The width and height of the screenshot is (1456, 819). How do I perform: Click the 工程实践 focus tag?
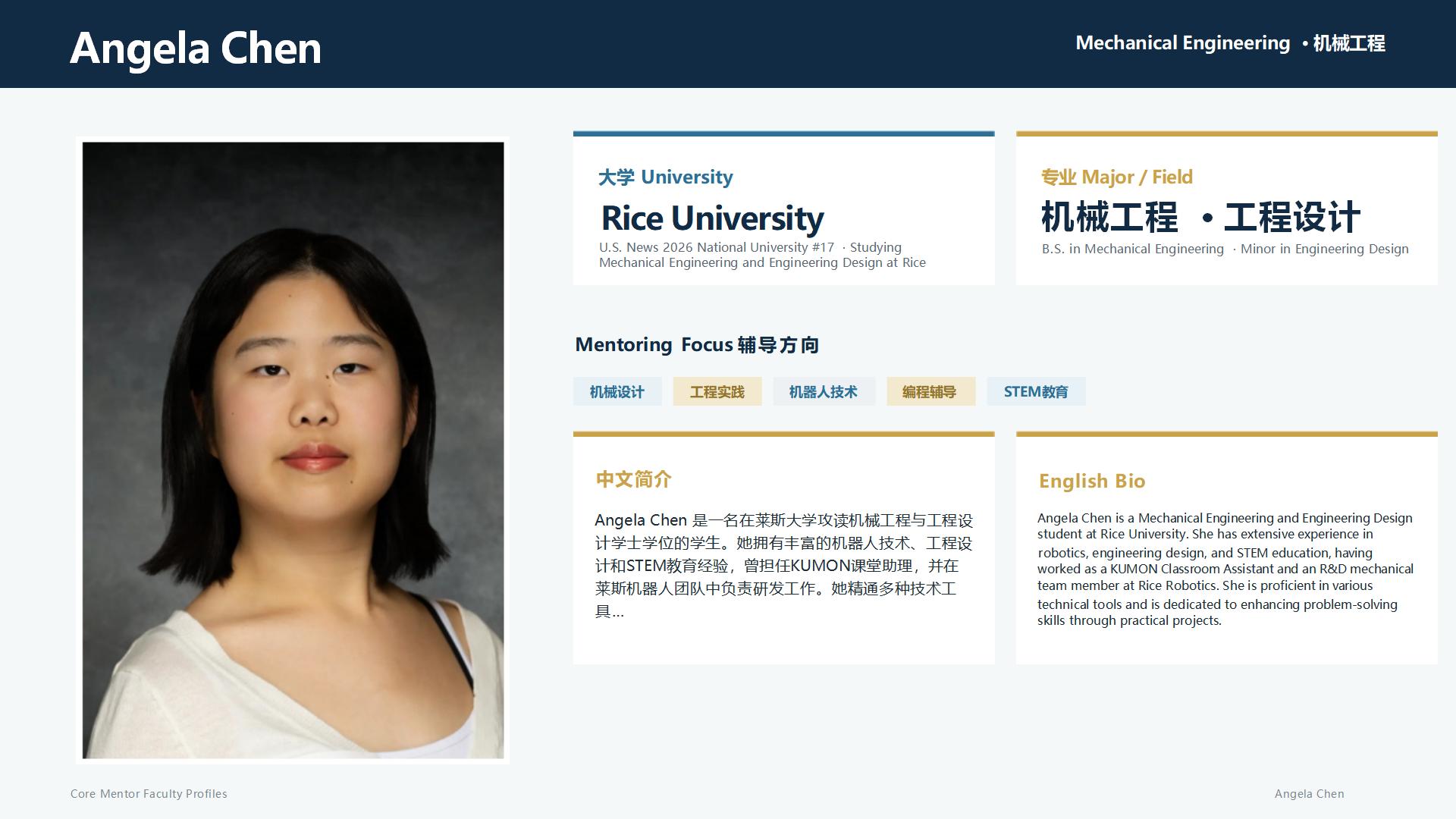[x=717, y=392]
